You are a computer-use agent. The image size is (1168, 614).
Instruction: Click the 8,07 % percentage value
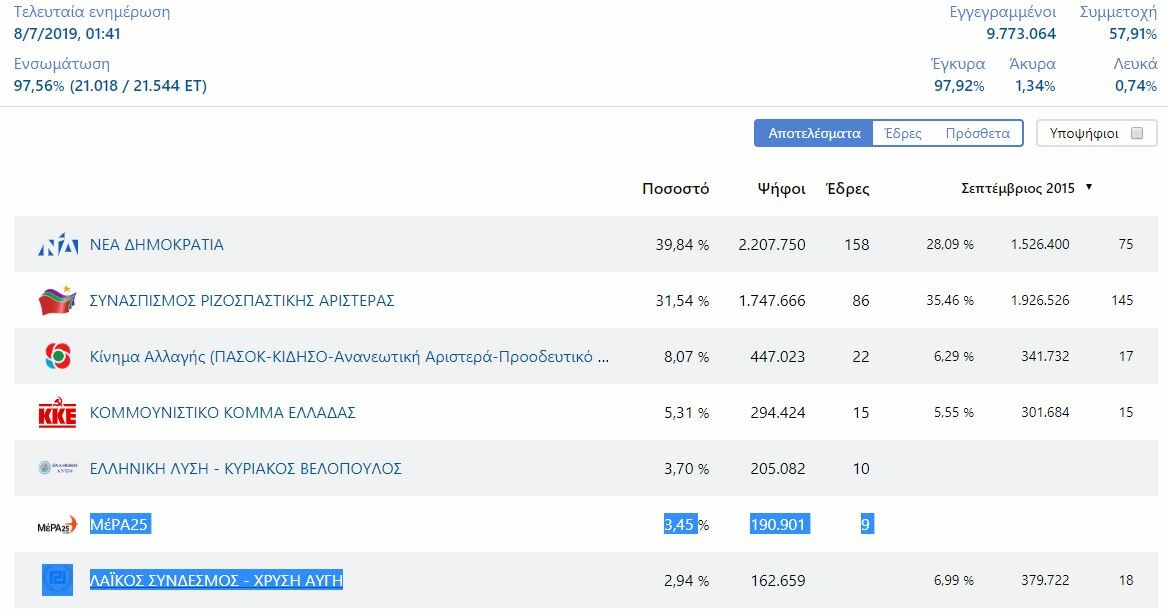(687, 357)
